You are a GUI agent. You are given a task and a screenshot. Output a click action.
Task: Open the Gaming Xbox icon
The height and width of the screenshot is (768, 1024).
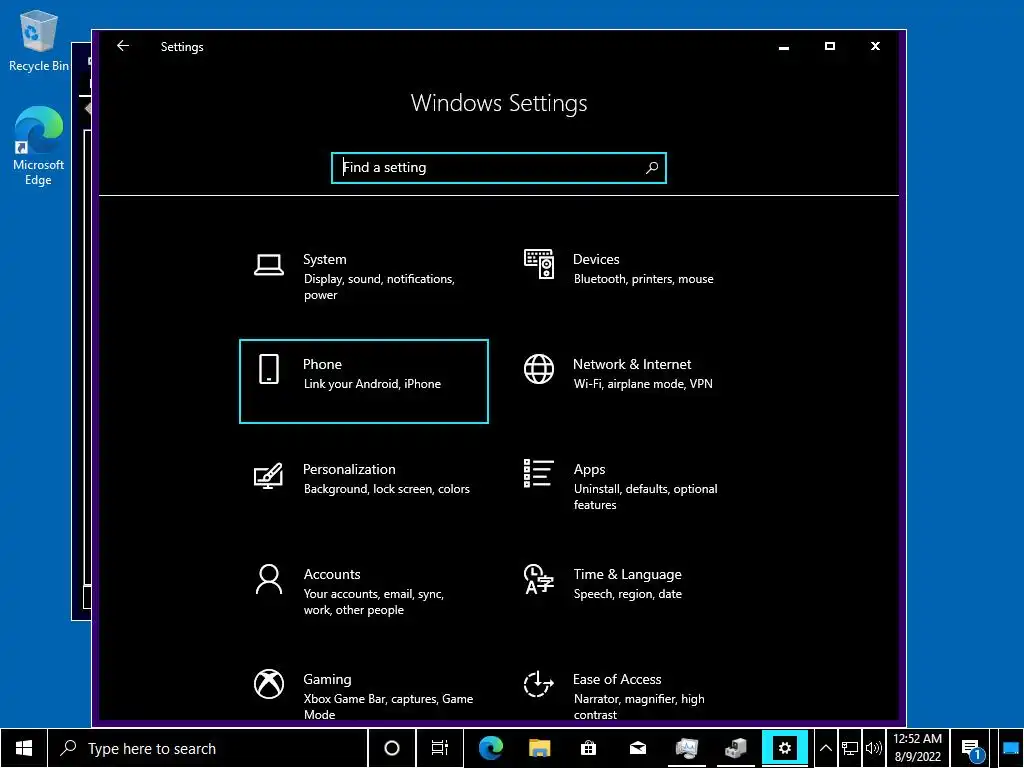click(268, 684)
